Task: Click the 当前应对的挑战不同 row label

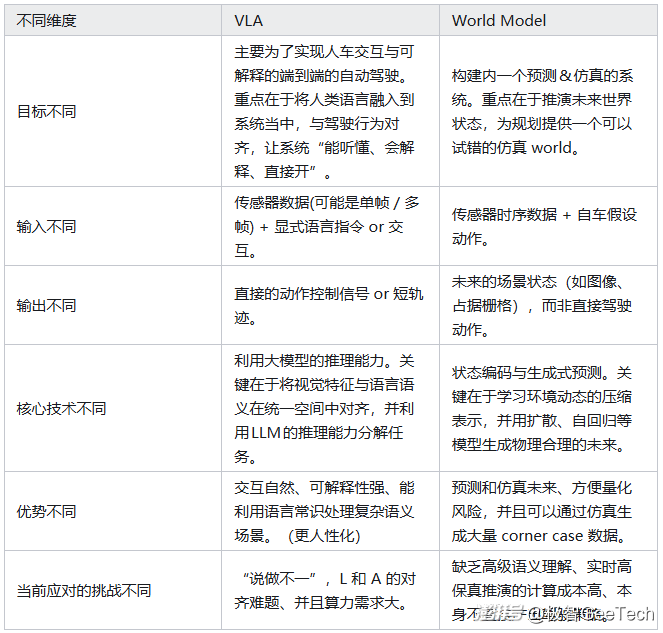Action: pyautogui.click(x=84, y=591)
